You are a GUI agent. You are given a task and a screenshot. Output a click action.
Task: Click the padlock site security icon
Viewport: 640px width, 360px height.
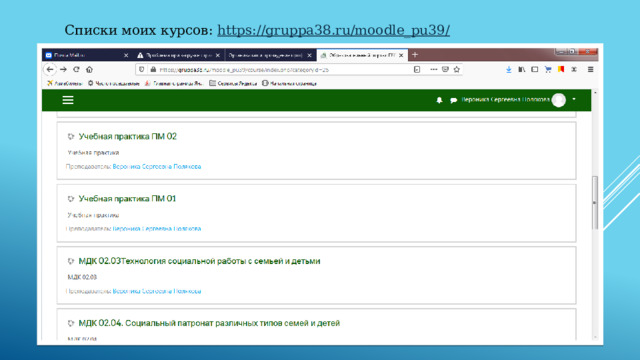point(153,69)
